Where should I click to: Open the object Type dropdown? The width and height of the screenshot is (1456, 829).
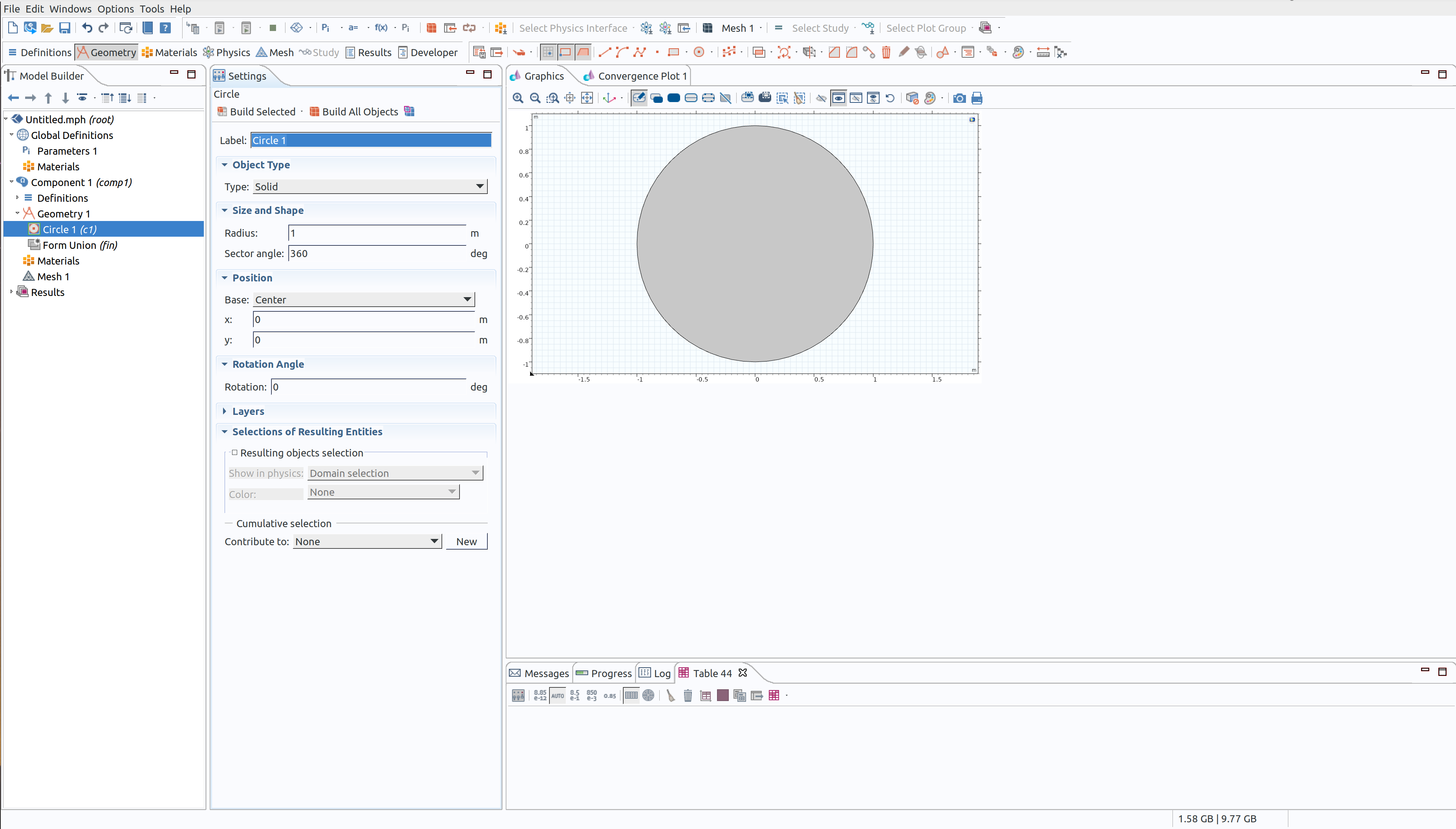tap(370, 187)
